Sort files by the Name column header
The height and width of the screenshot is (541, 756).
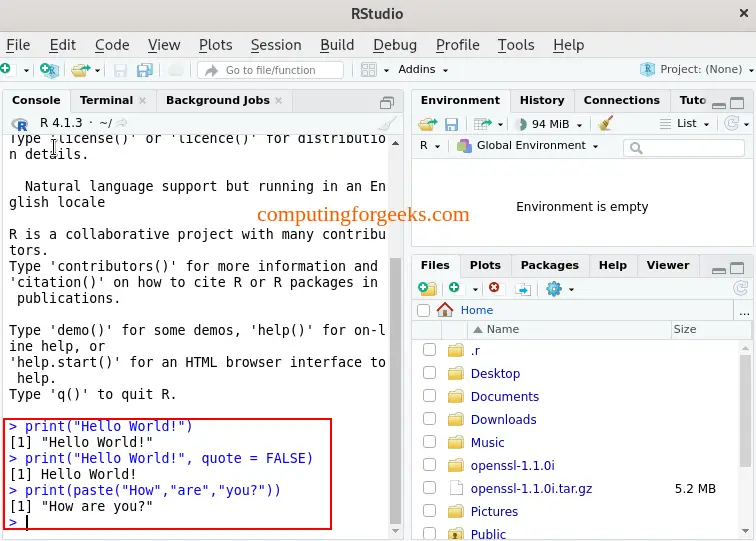click(x=569, y=329)
